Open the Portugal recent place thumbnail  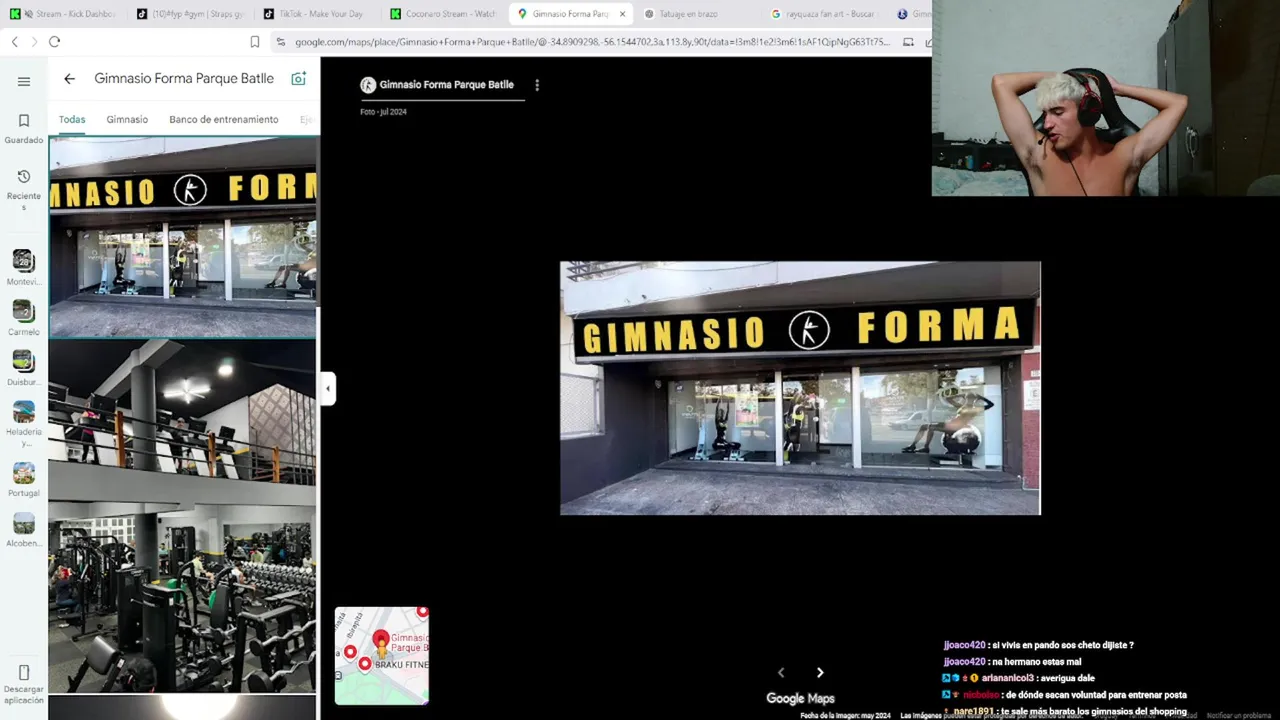click(23, 472)
